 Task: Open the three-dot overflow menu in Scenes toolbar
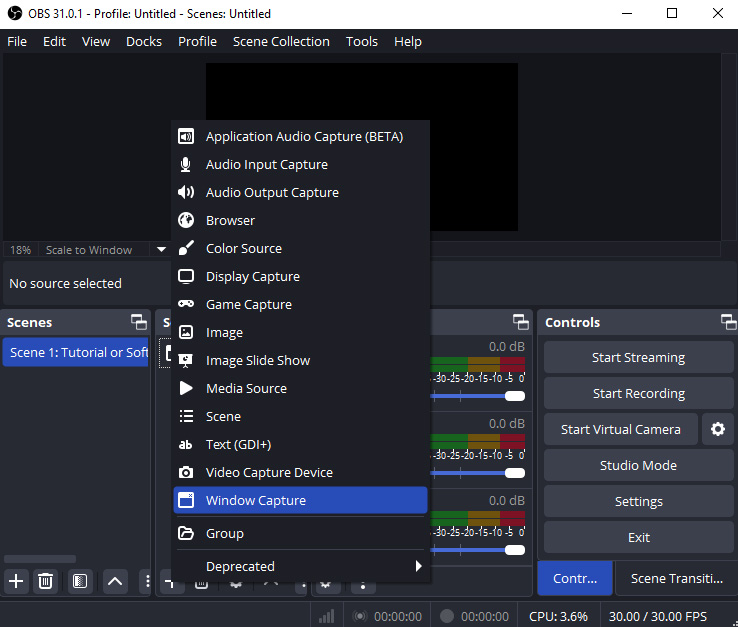pyautogui.click(x=147, y=581)
